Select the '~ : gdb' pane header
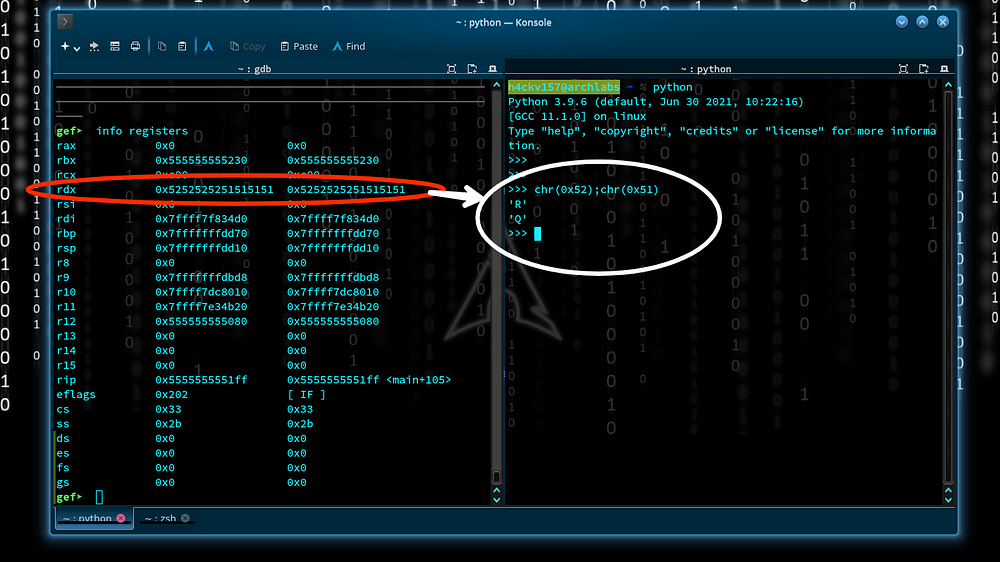This screenshot has height=562, width=1000. click(x=254, y=69)
